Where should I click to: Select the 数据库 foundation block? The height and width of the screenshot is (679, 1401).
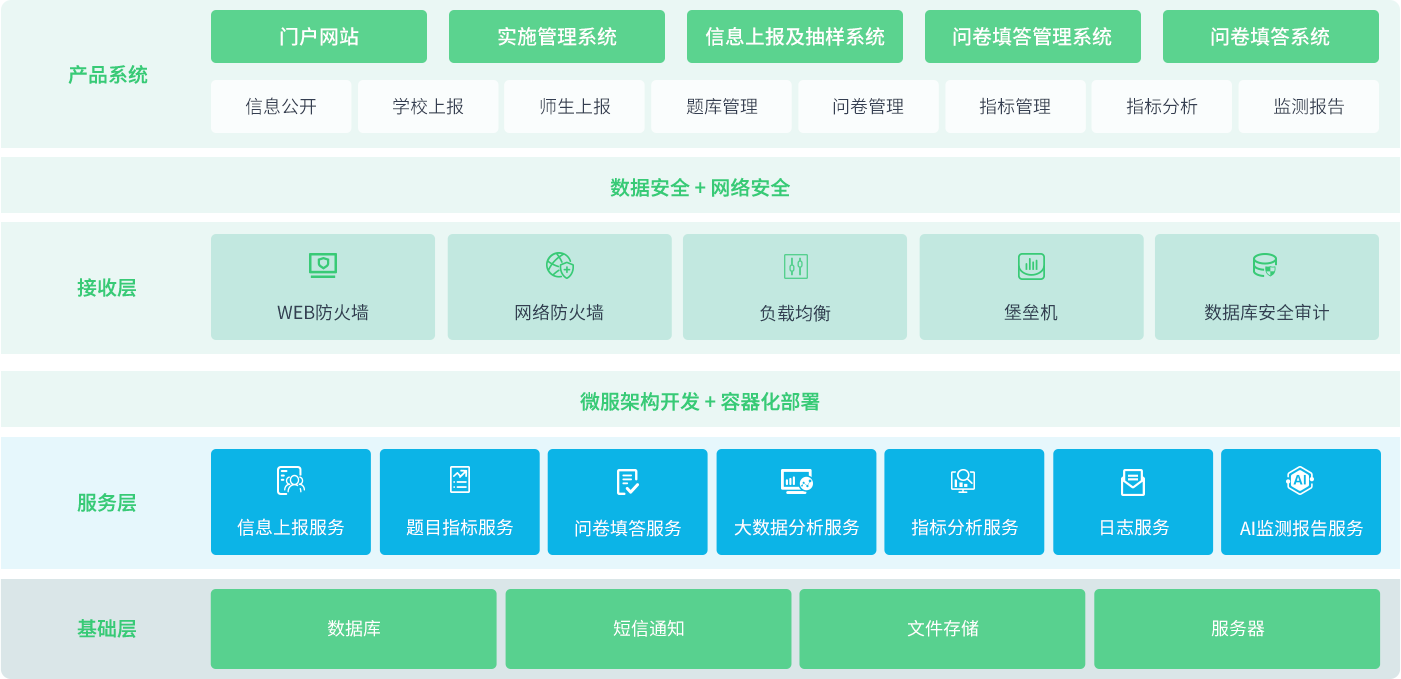[353, 629]
